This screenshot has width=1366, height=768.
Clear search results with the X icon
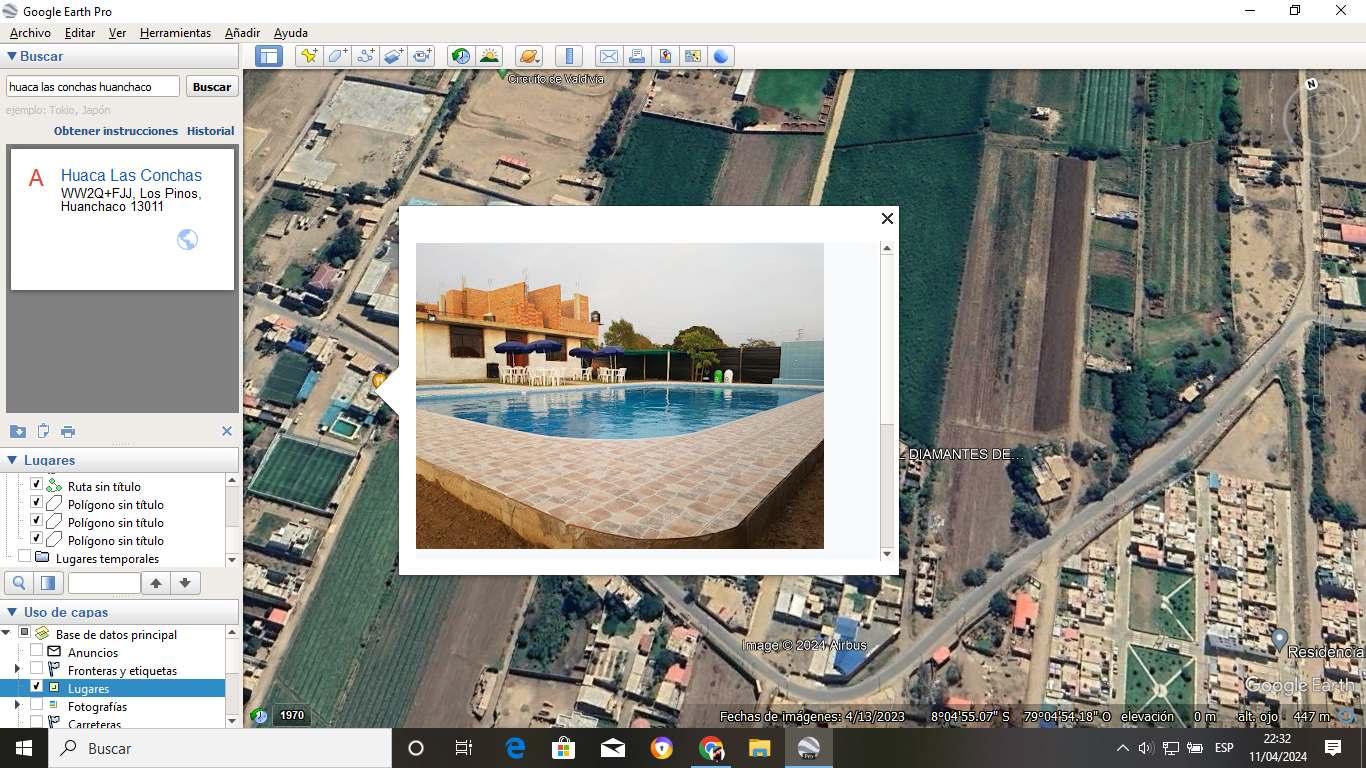click(227, 431)
